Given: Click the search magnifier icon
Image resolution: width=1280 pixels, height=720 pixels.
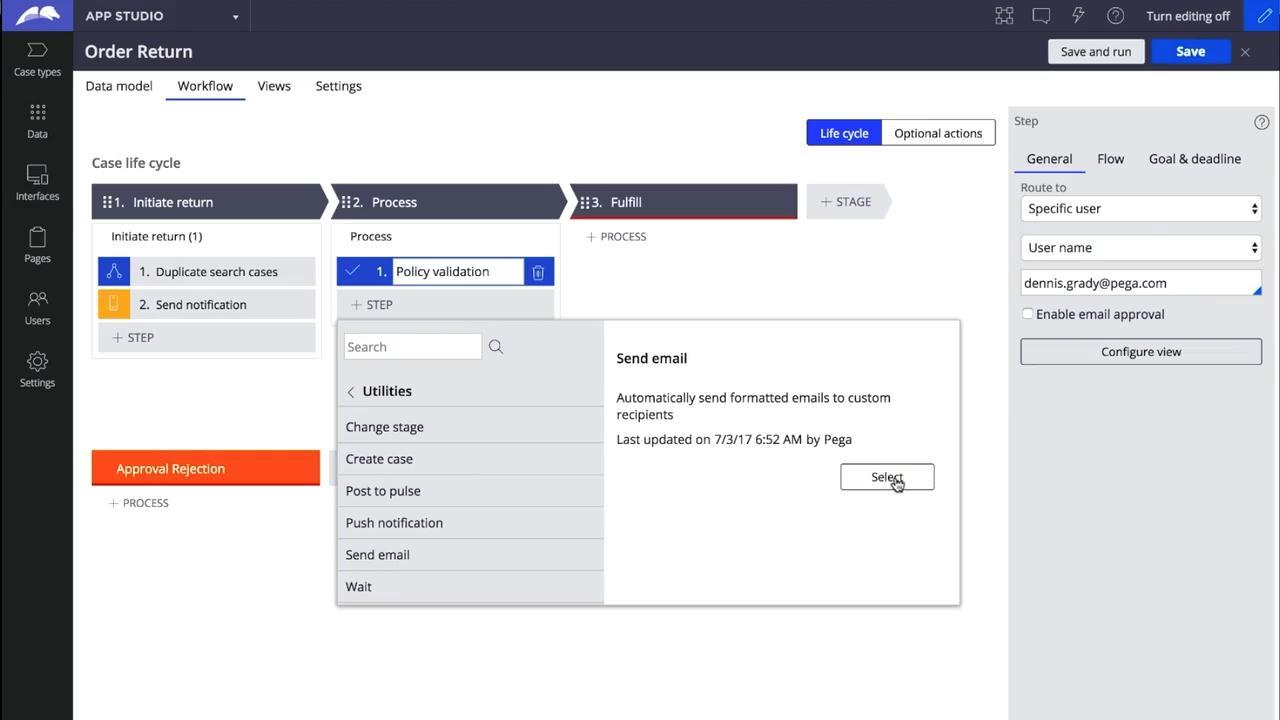Looking at the screenshot, I should pos(496,347).
